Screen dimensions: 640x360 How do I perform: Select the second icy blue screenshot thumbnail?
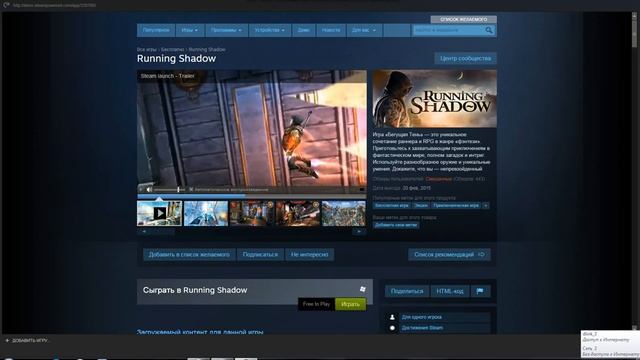[206, 213]
